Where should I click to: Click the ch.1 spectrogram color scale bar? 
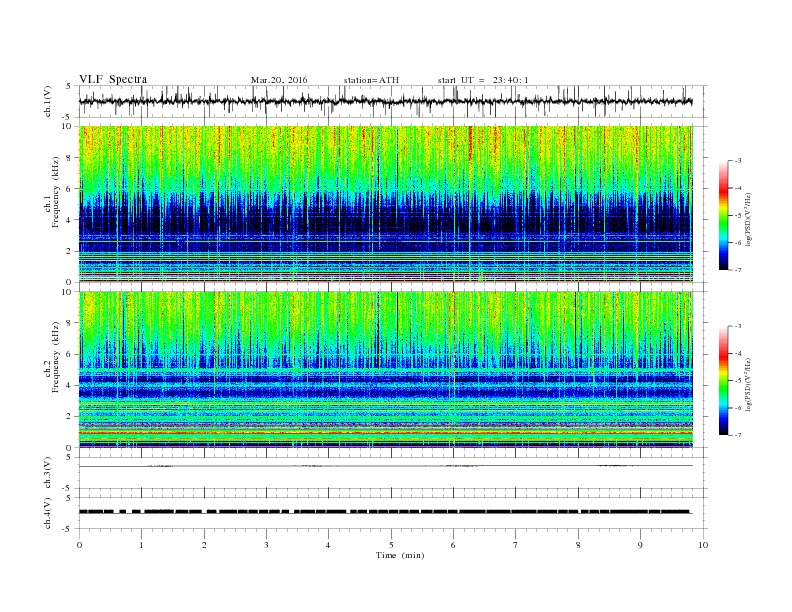tap(724, 215)
